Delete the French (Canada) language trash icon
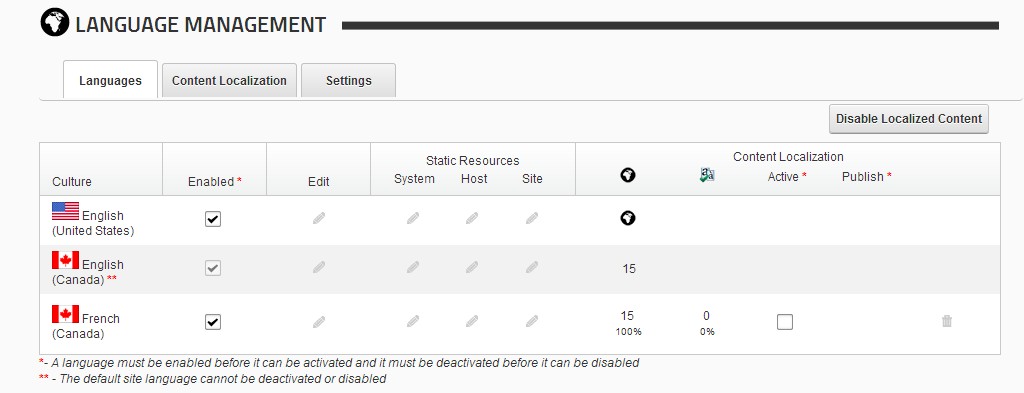 947,321
